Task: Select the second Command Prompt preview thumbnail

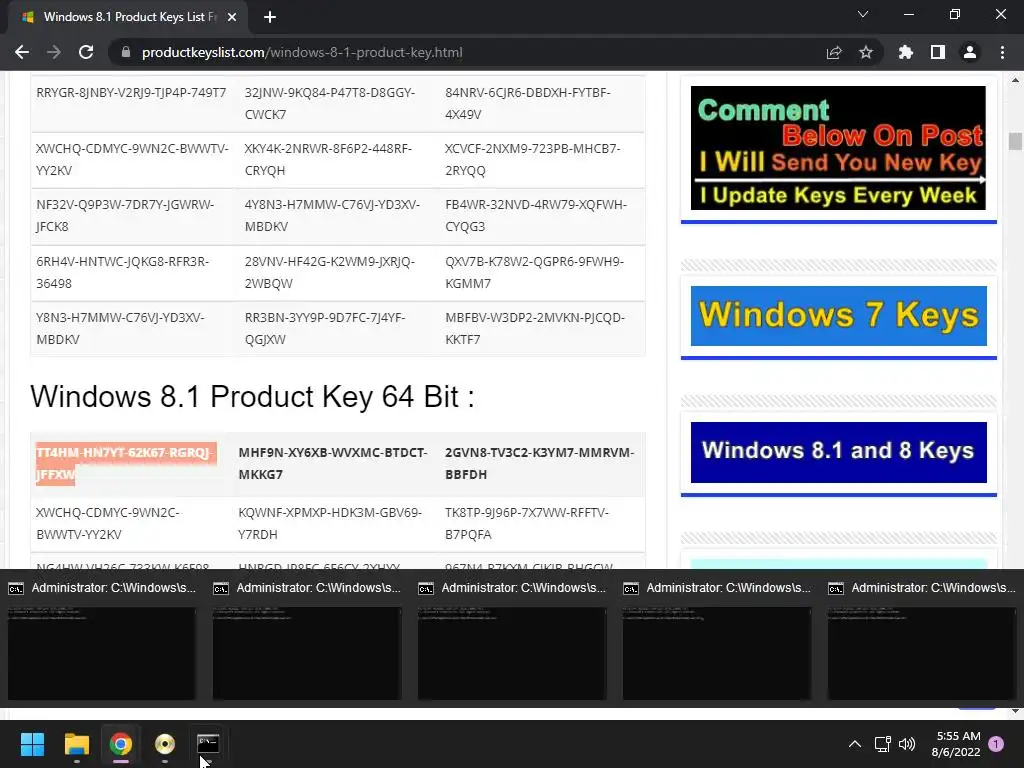Action: pyautogui.click(x=307, y=653)
